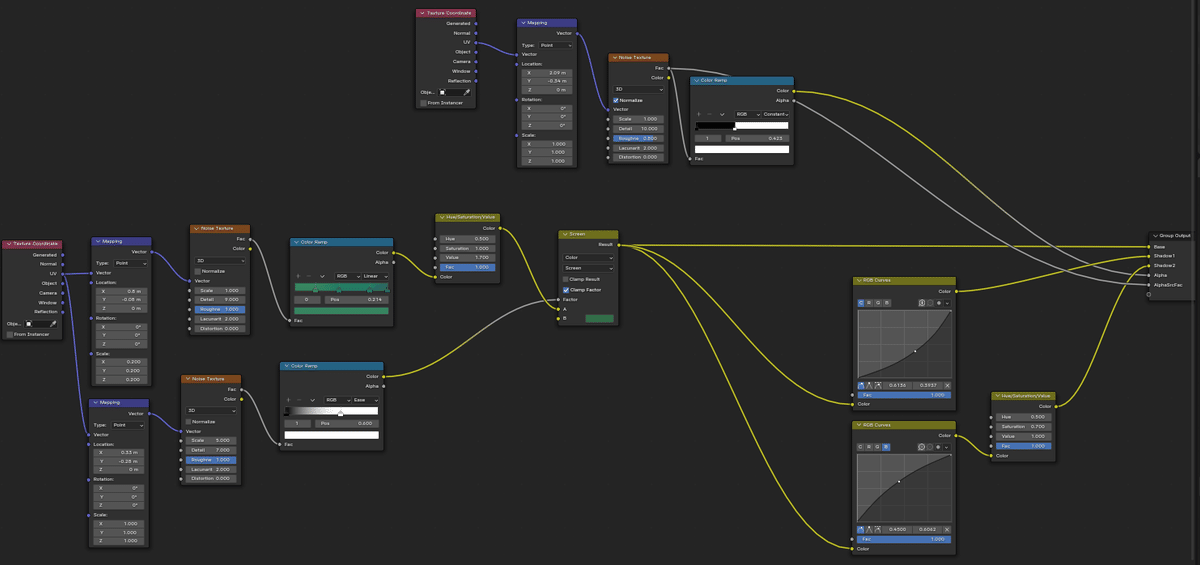The image size is (1200, 565).
Task: Adjust the Fac slider in the 0.6136 RGB Curves node
Action: click(904, 395)
